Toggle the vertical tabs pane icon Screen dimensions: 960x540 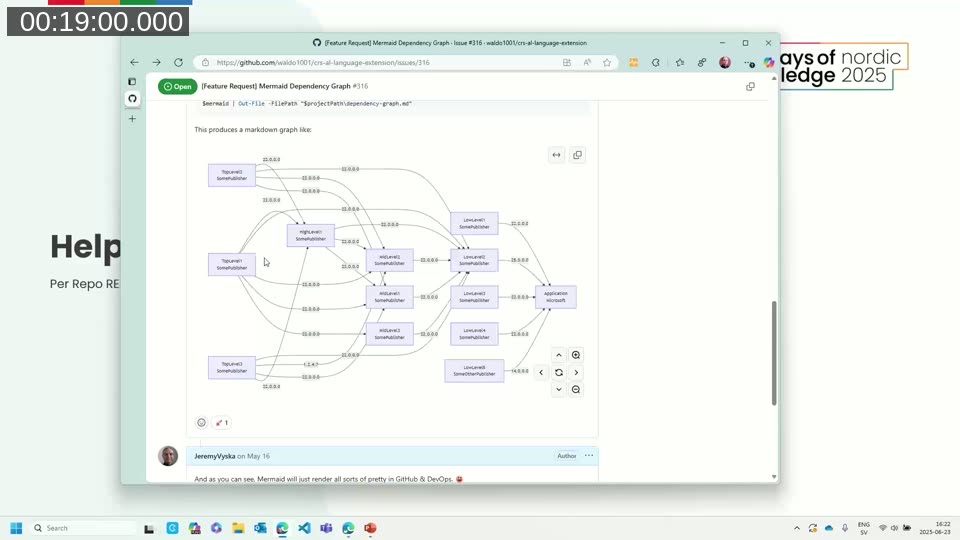tap(132, 81)
